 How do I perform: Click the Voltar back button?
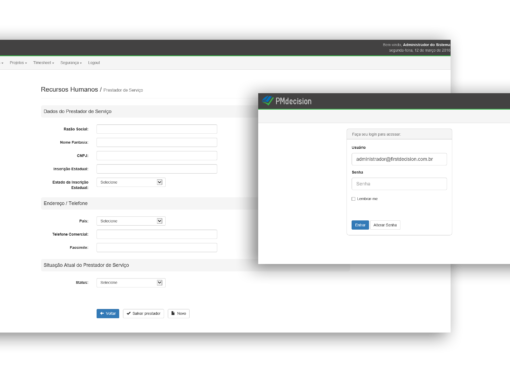(x=108, y=313)
